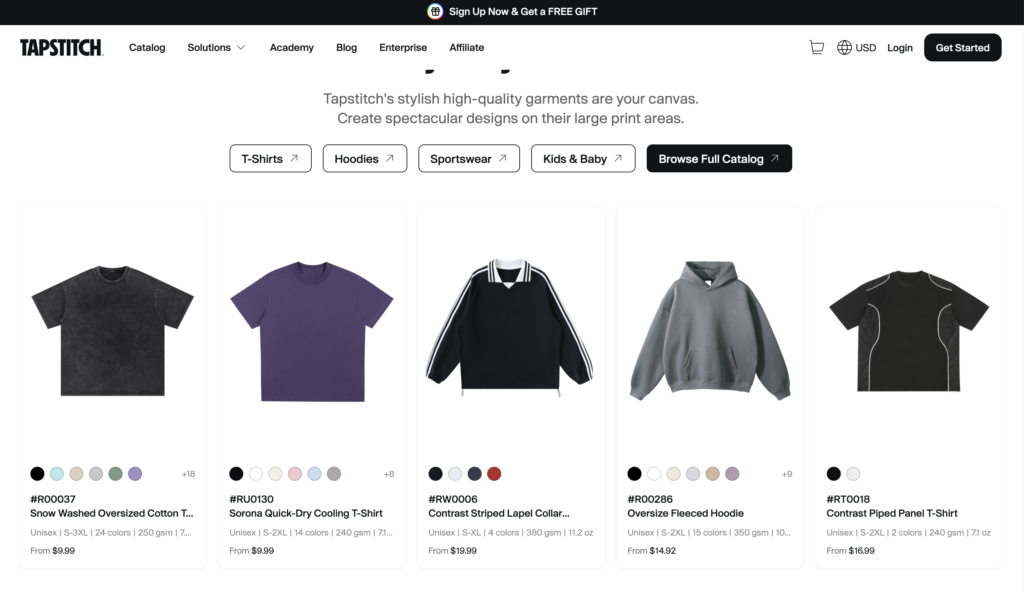Viewport: 1024px width, 591px height.
Task: Open the Login link
Action: coord(899,47)
